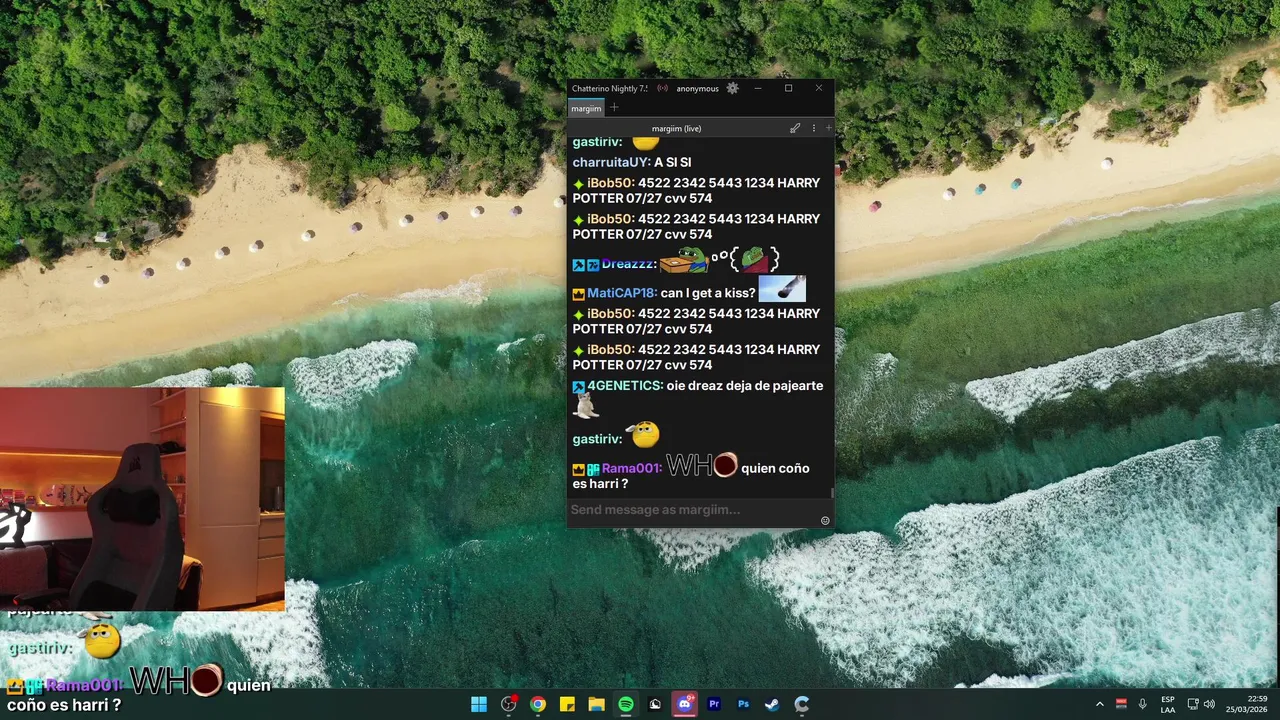1280x720 pixels.
Task: Open Discord from the taskbar
Action: (685, 704)
